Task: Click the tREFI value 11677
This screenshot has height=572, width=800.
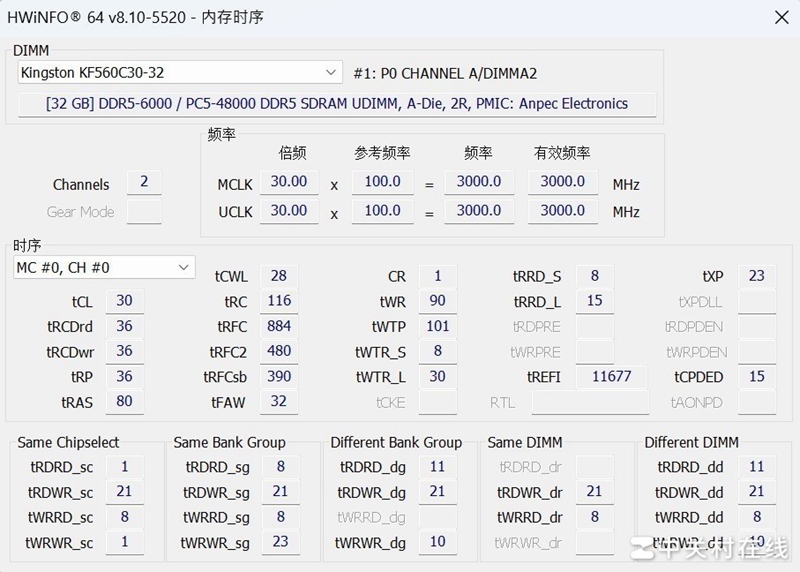Action: tap(612, 377)
